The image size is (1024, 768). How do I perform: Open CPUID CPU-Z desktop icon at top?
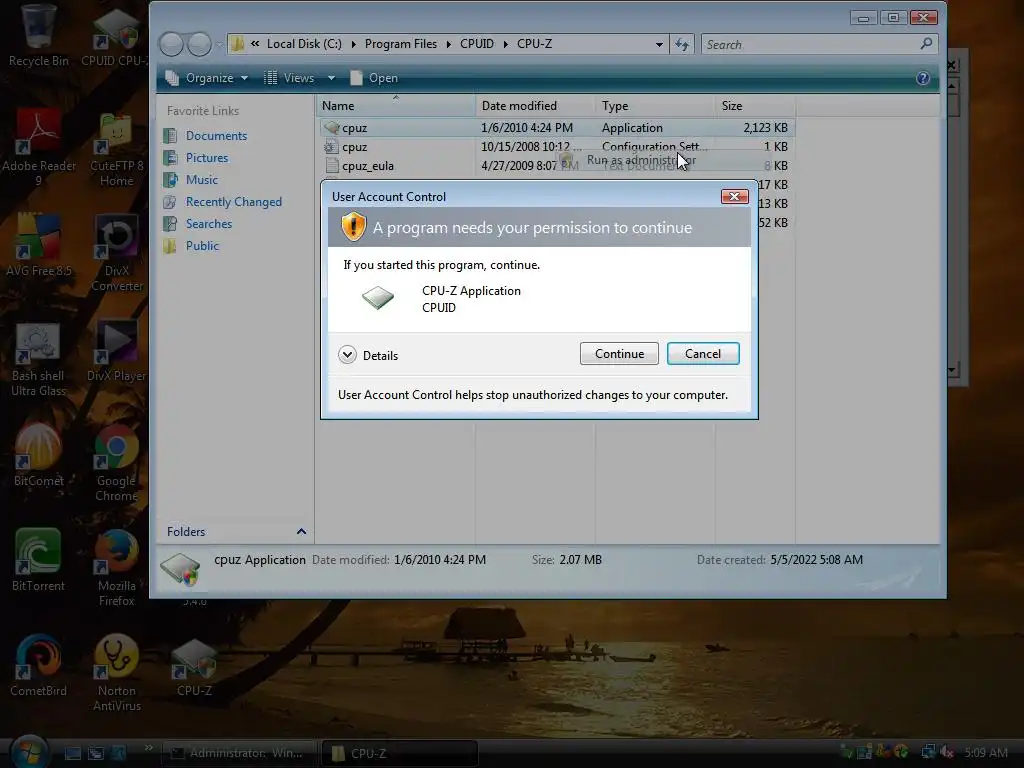(x=115, y=37)
